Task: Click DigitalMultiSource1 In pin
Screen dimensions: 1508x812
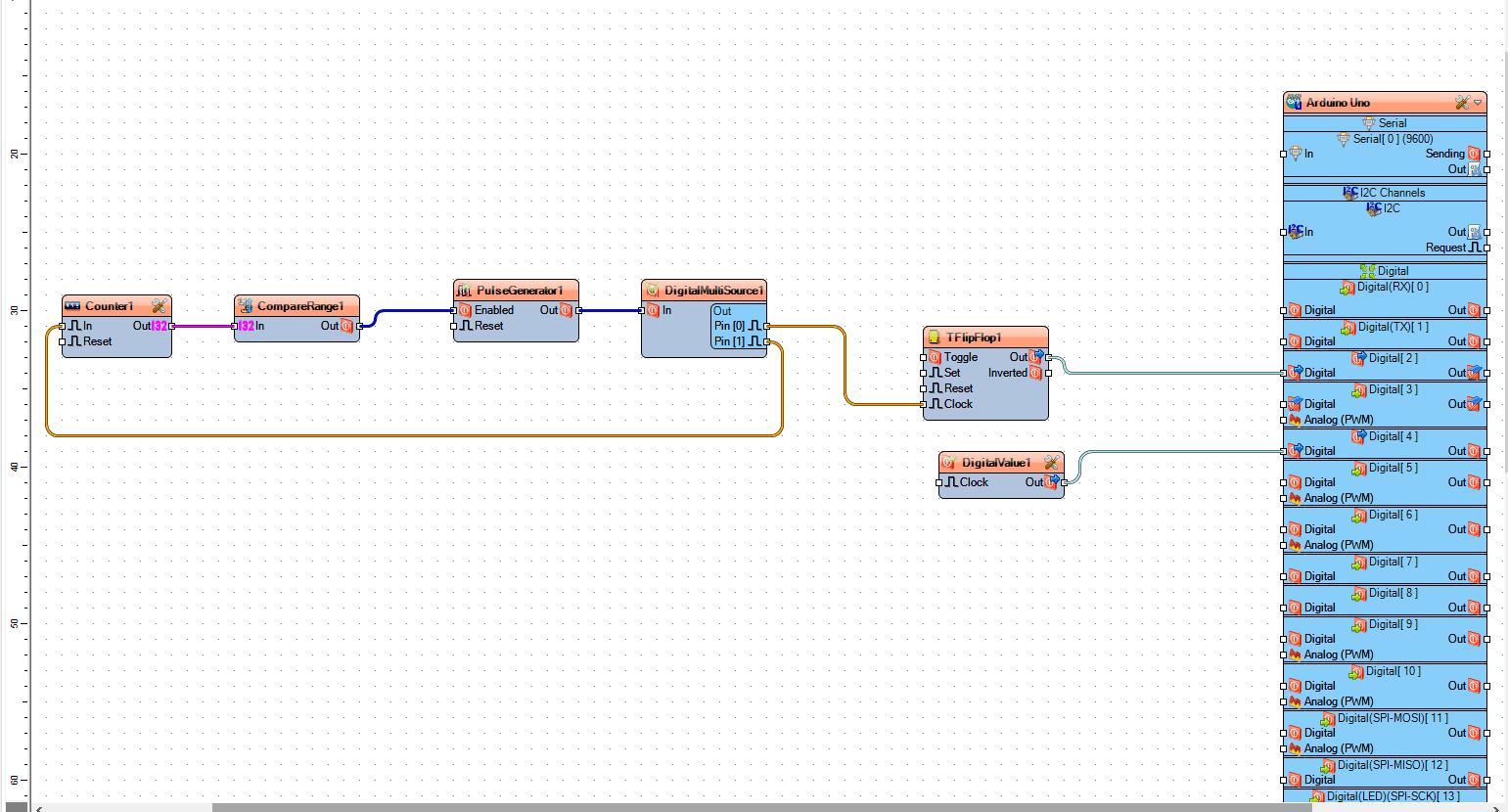Action: (x=642, y=310)
